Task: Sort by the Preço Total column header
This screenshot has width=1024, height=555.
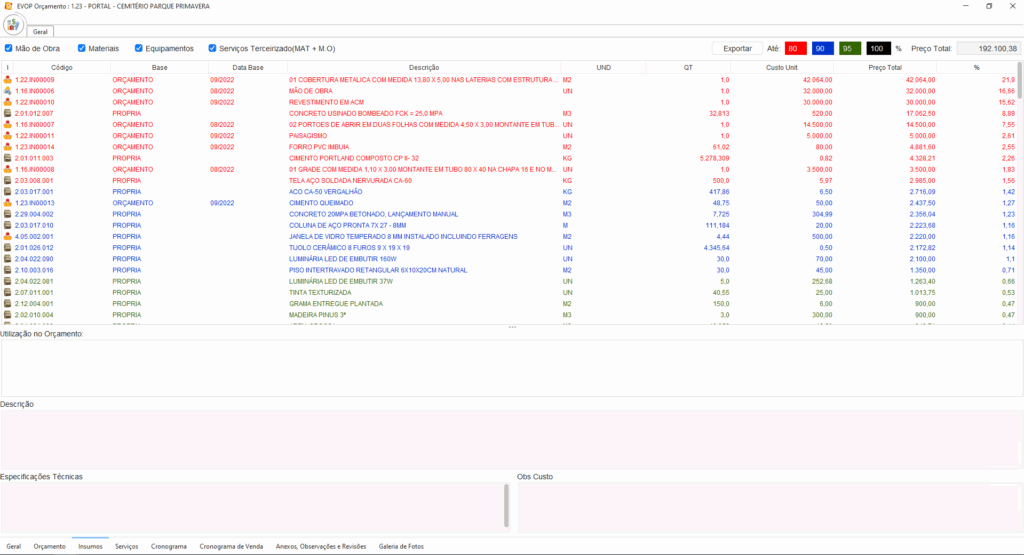Action: pyautogui.click(x=885, y=67)
